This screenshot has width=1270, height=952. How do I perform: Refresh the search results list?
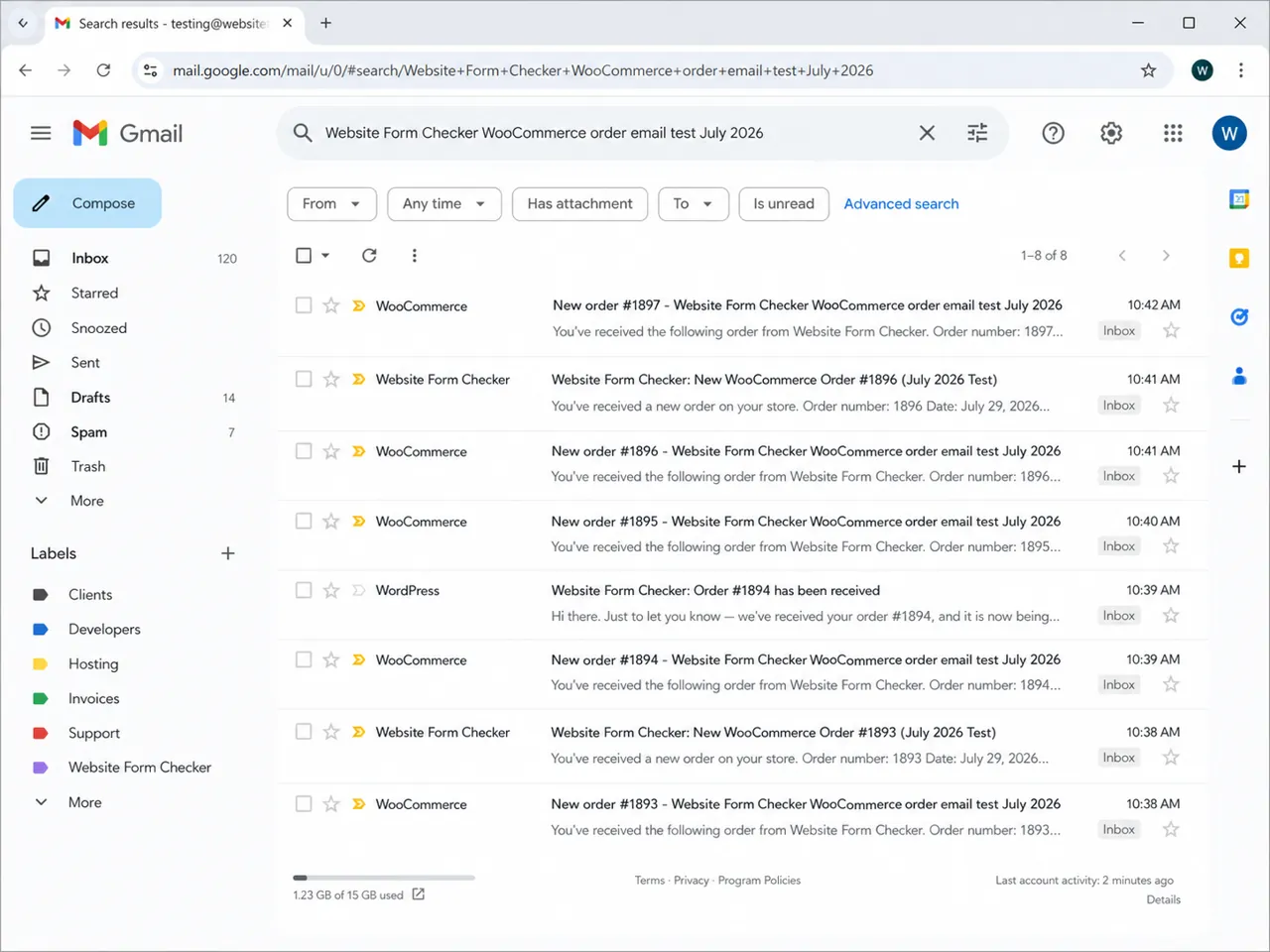coord(369,255)
